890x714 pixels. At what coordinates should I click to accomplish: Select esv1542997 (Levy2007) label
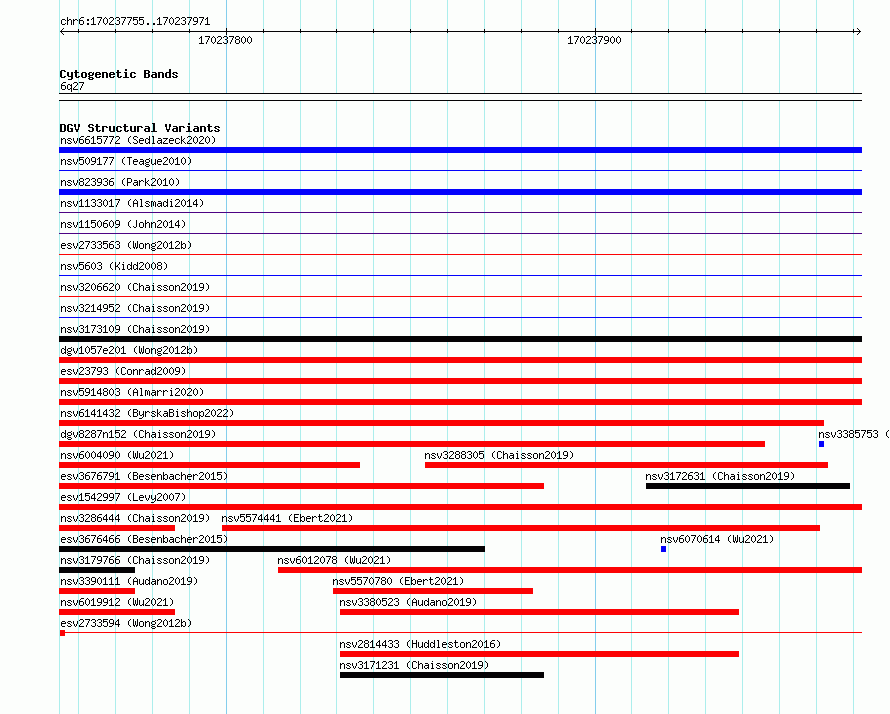[x=123, y=497]
